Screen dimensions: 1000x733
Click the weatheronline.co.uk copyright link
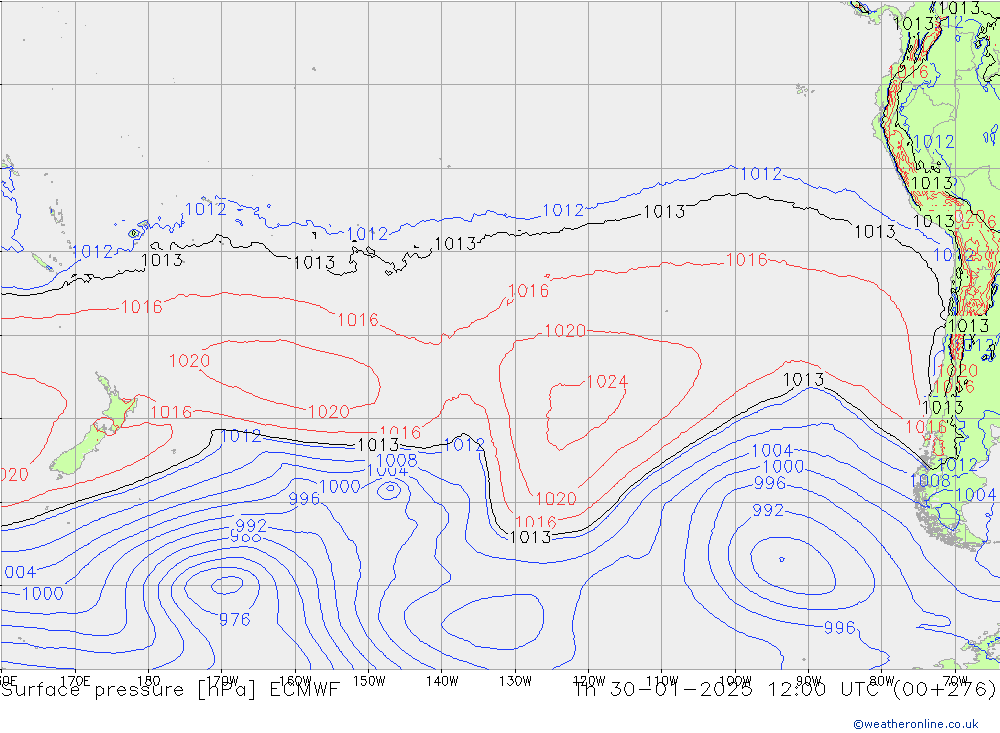(x=915, y=723)
